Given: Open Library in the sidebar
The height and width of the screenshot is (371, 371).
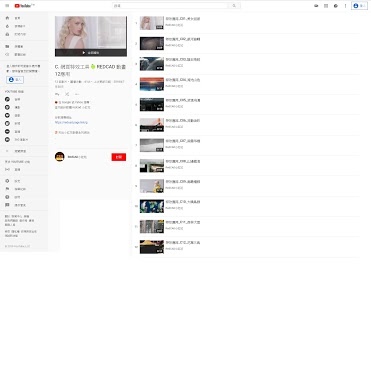Looking at the screenshot, I should 23,46.
